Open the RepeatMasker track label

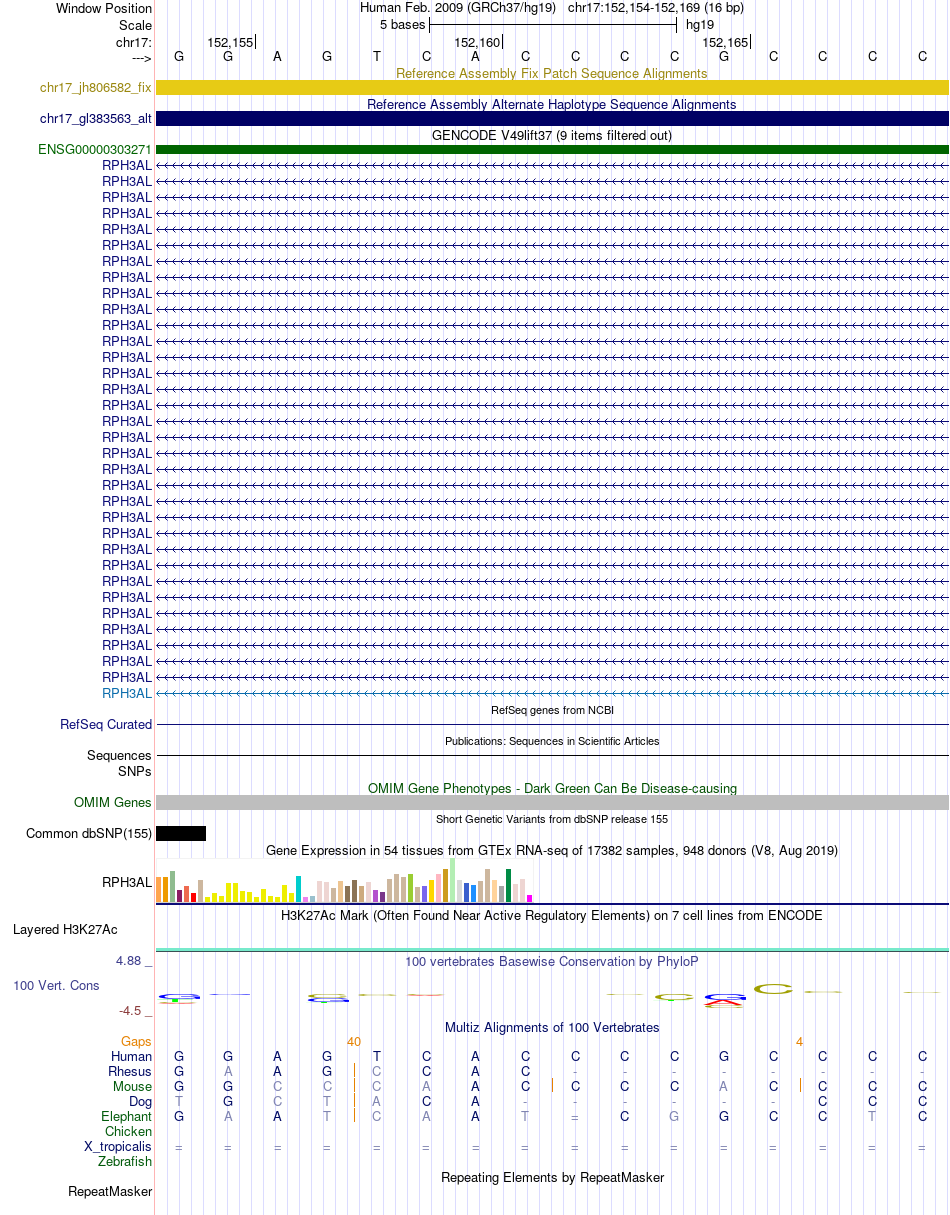click(x=110, y=1191)
